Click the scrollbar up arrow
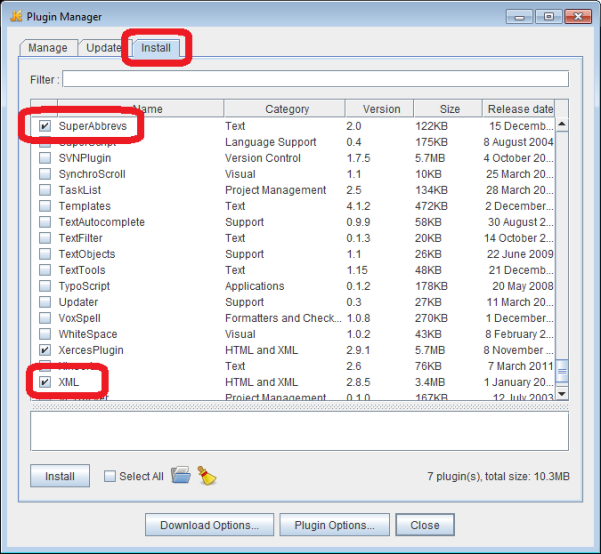The width and height of the screenshot is (601, 554). pos(562,124)
